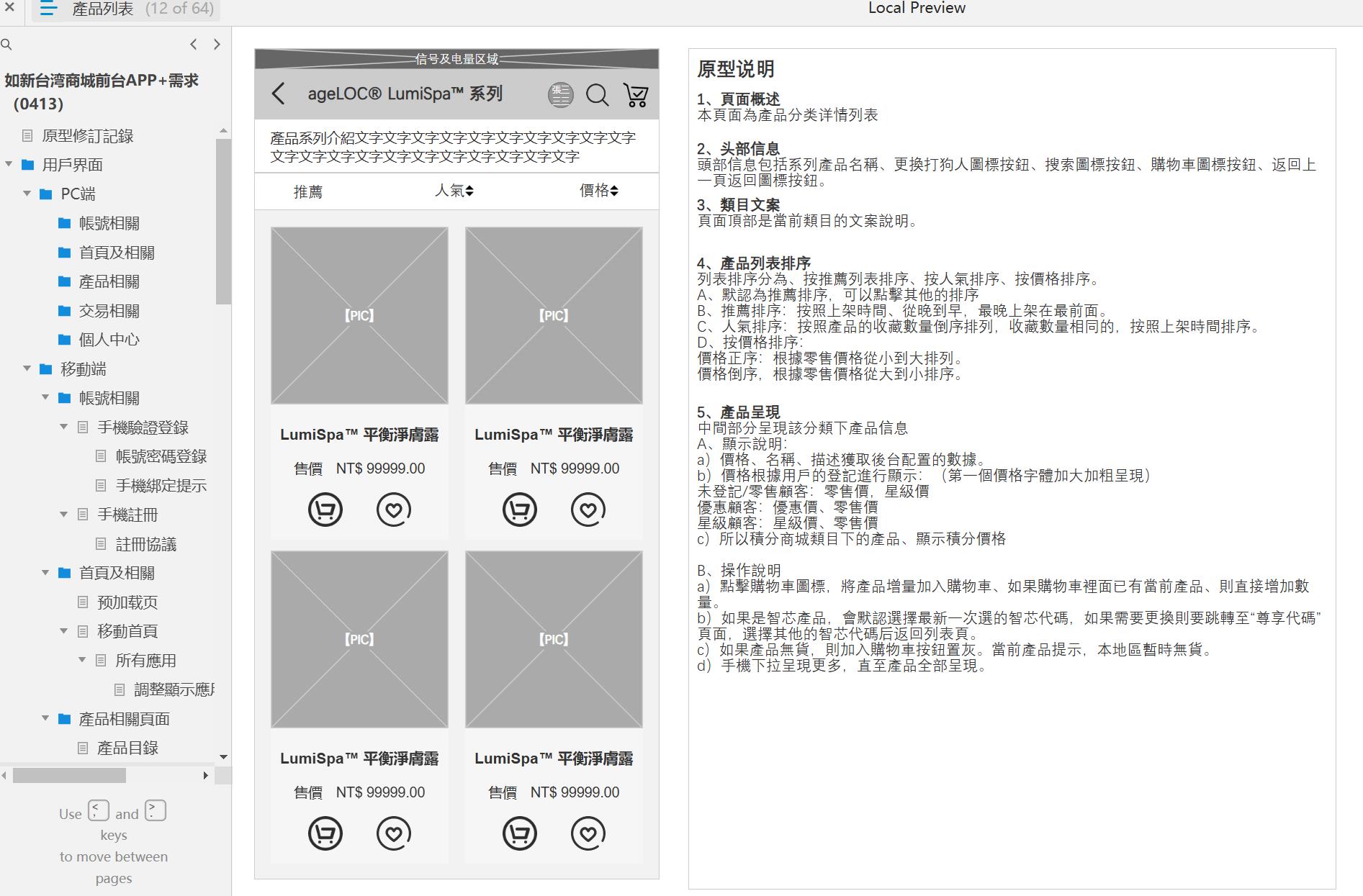Open 手機綁定提示 page in sitemap

click(161, 486)
